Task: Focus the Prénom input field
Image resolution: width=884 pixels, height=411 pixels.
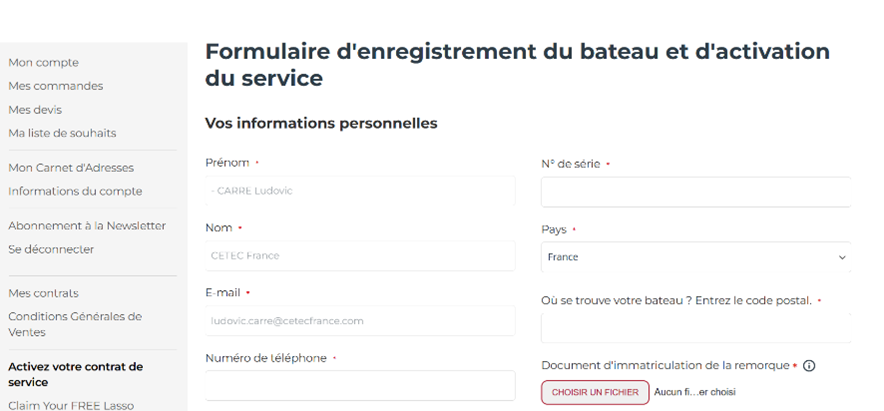Action: click(360, 191)
